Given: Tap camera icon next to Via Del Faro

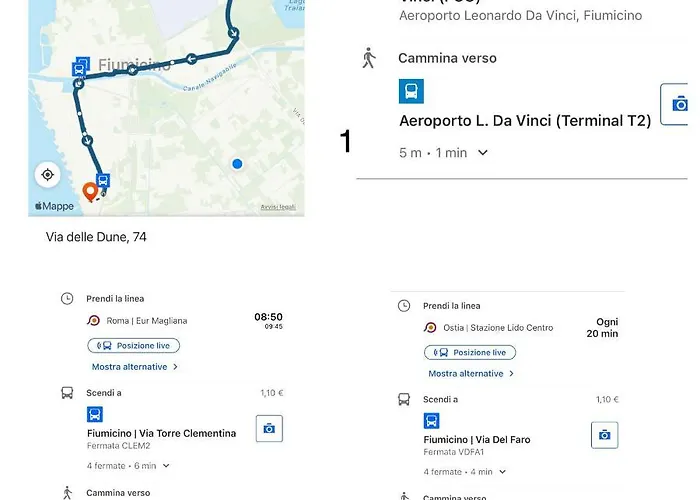Looking at the screenshot, I should (x=604, y=435).
